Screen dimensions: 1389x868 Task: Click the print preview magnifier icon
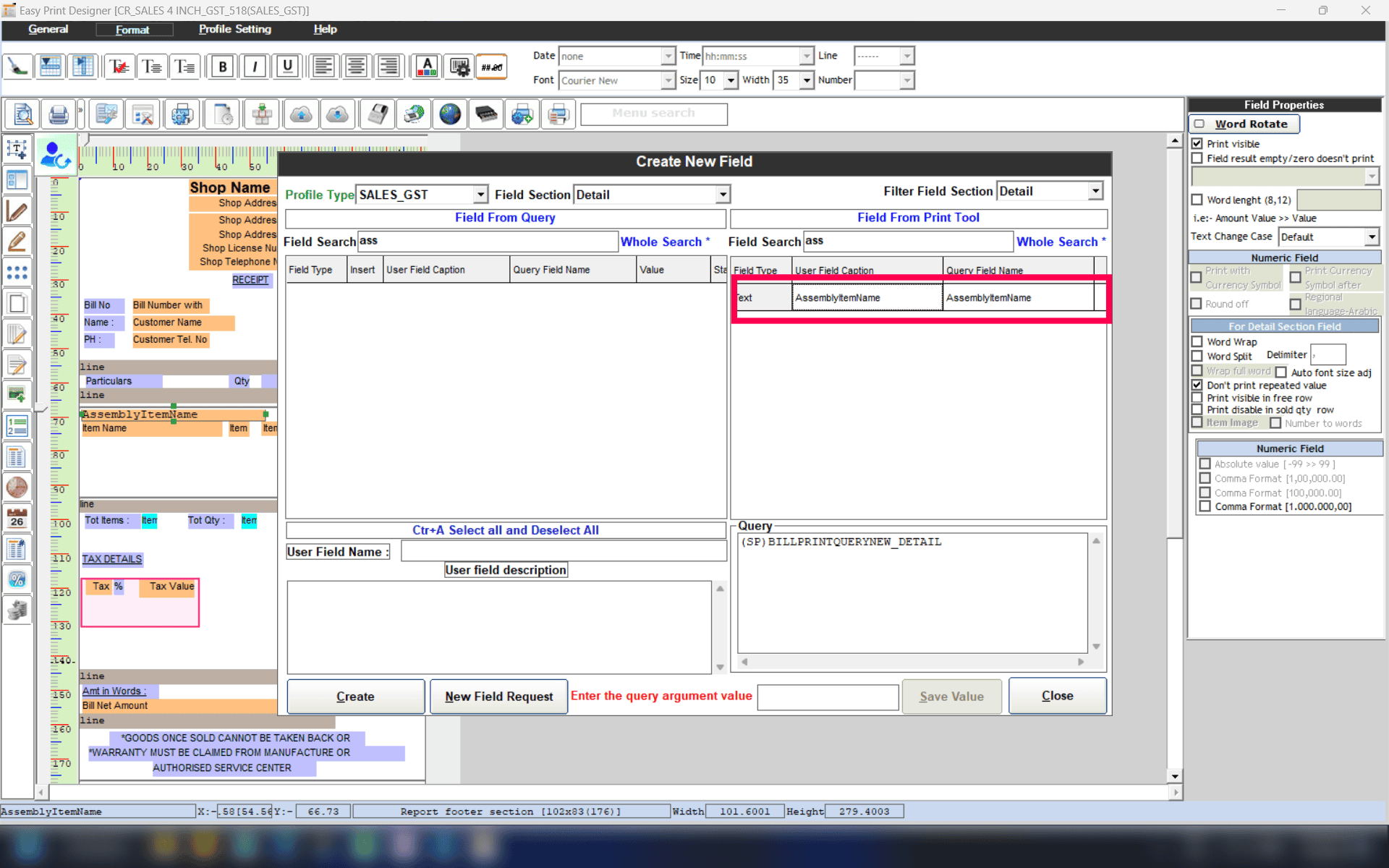(23, 114)
